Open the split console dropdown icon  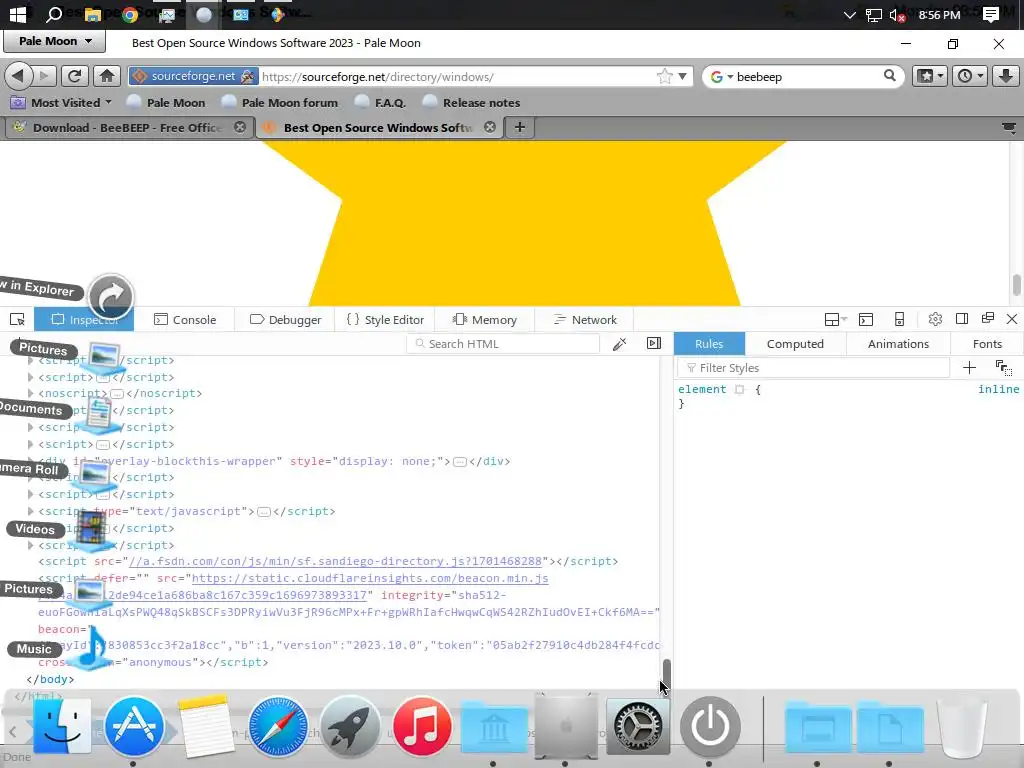click(x=835, y=319)
